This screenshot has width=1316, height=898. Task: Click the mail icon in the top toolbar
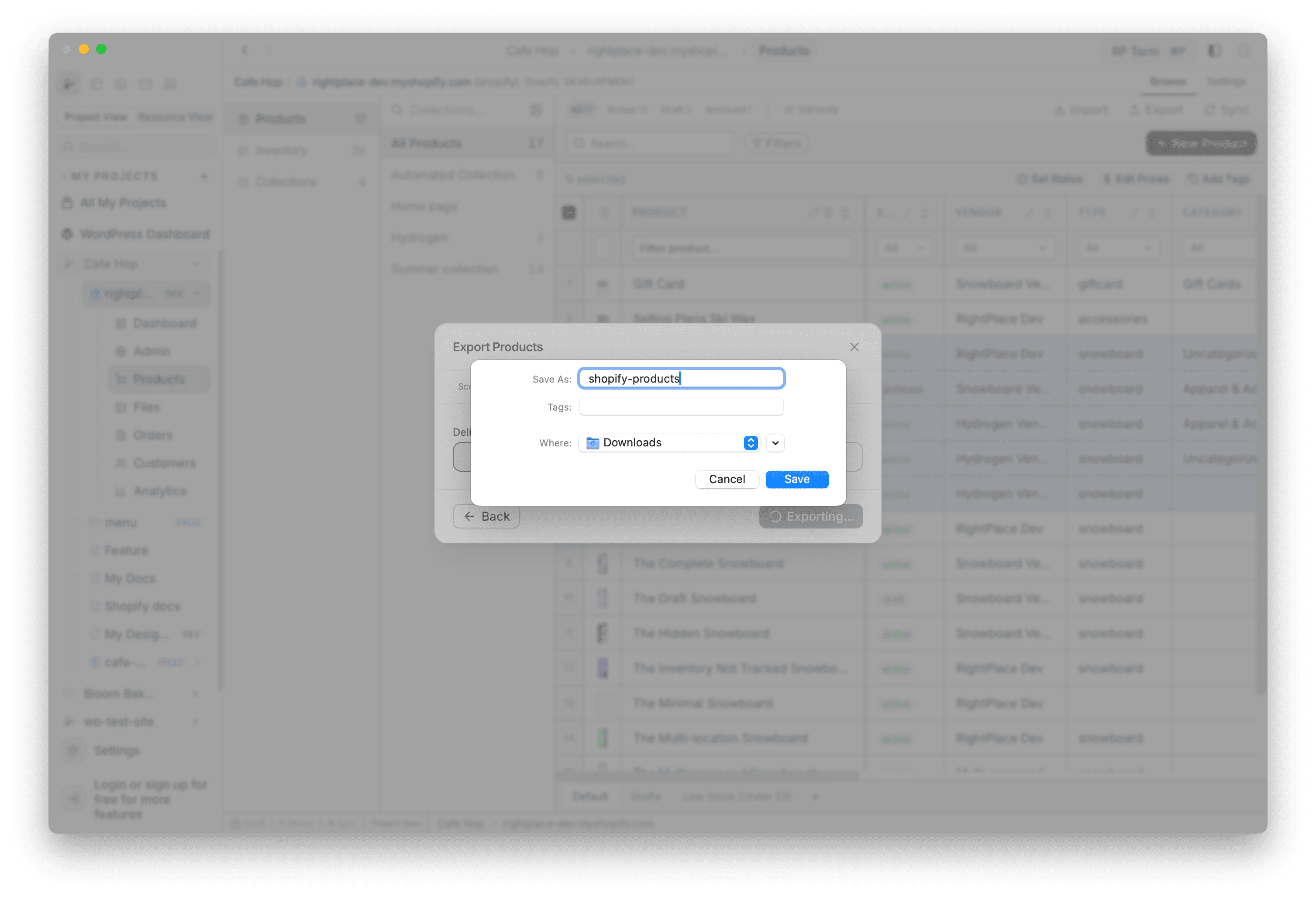tap(145, 83)
